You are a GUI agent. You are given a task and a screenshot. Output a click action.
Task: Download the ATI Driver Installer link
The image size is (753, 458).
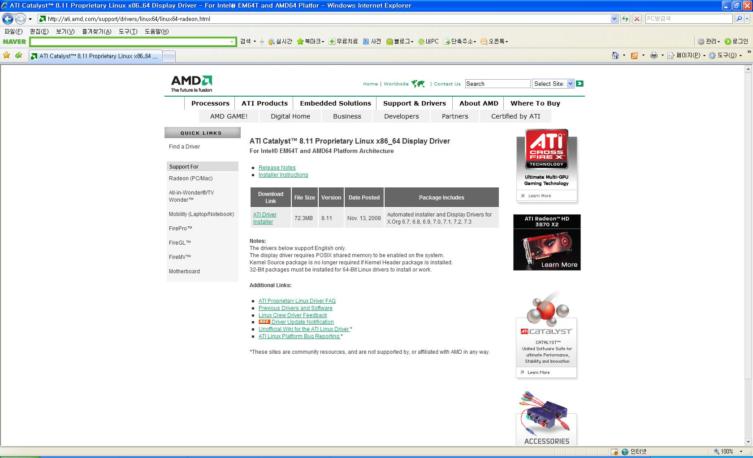pyautogui.click(x=265, y=218)
